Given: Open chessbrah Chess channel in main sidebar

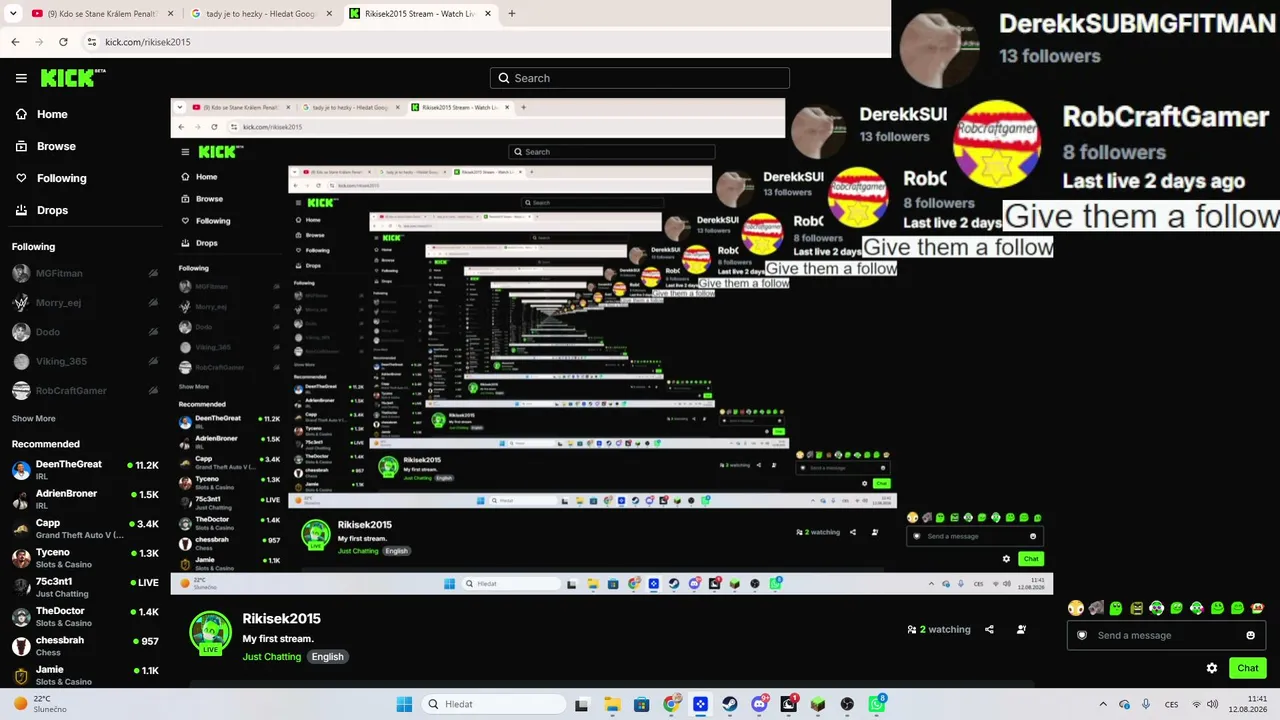Looking at the screenshot, I should point(85,645).
